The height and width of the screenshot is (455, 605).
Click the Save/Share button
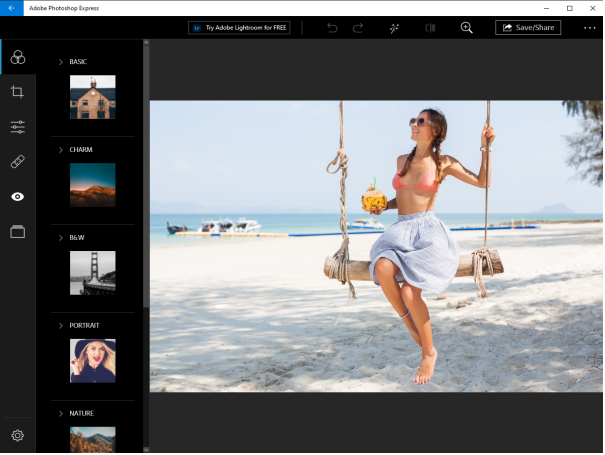[x=527, y=28]
